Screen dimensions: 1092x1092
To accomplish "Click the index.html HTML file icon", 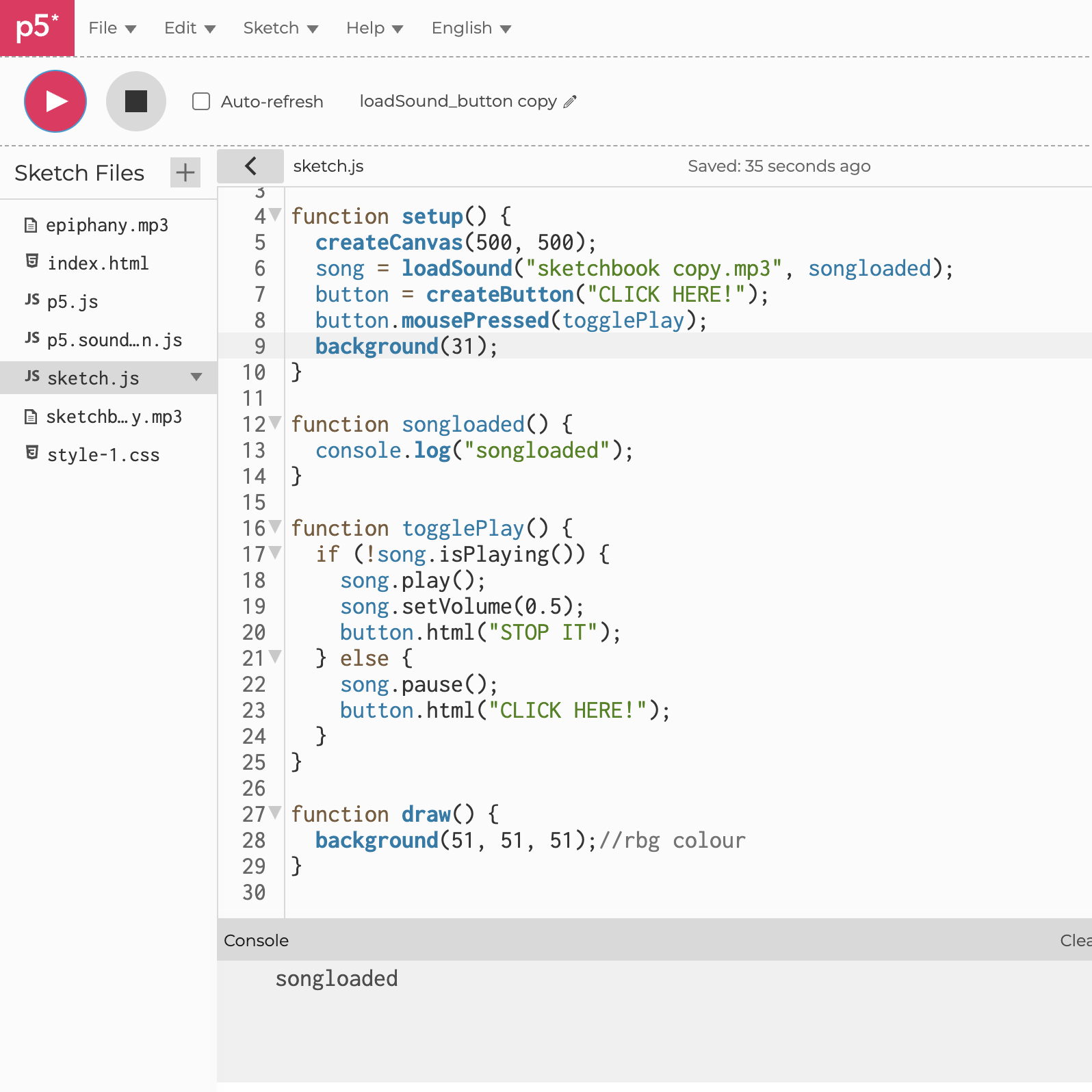I will point(31,261).
